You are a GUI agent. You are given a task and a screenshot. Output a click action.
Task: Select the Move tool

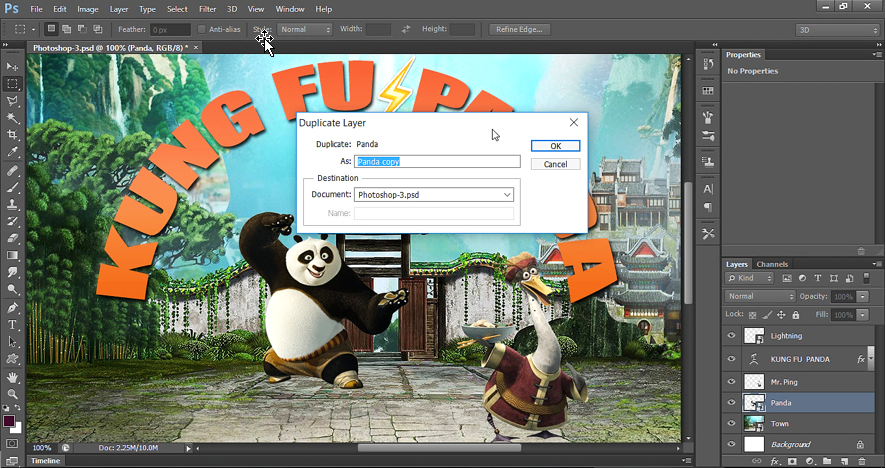click(x=12, y=67)
